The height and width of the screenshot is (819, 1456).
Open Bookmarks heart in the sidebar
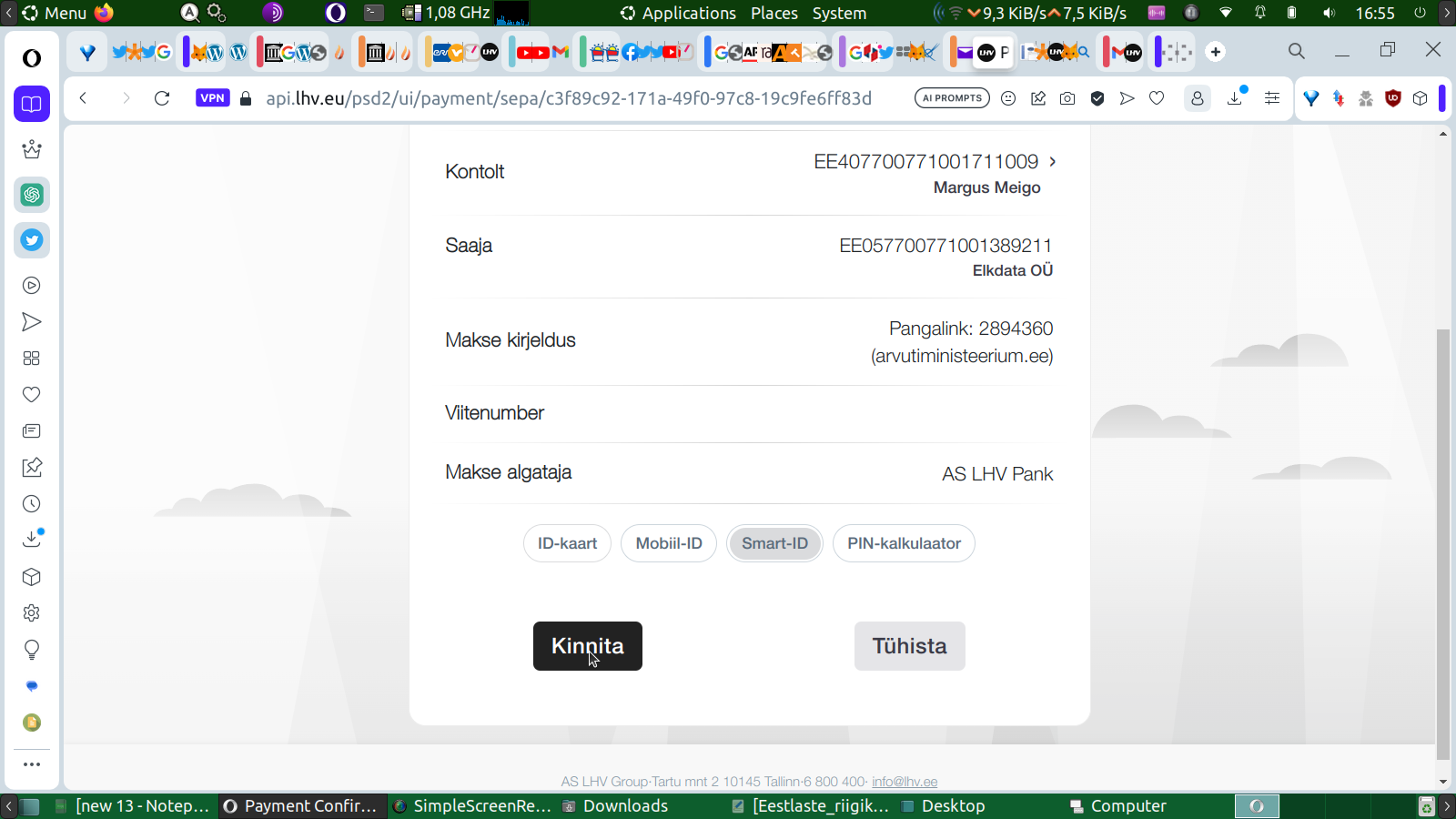click(x=32, y=395)
